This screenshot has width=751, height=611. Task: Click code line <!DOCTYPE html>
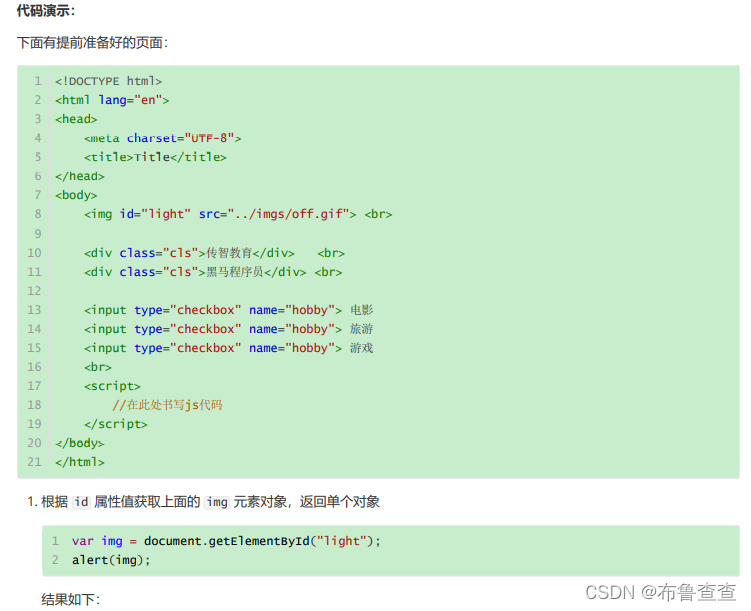[x=108, y=81]
